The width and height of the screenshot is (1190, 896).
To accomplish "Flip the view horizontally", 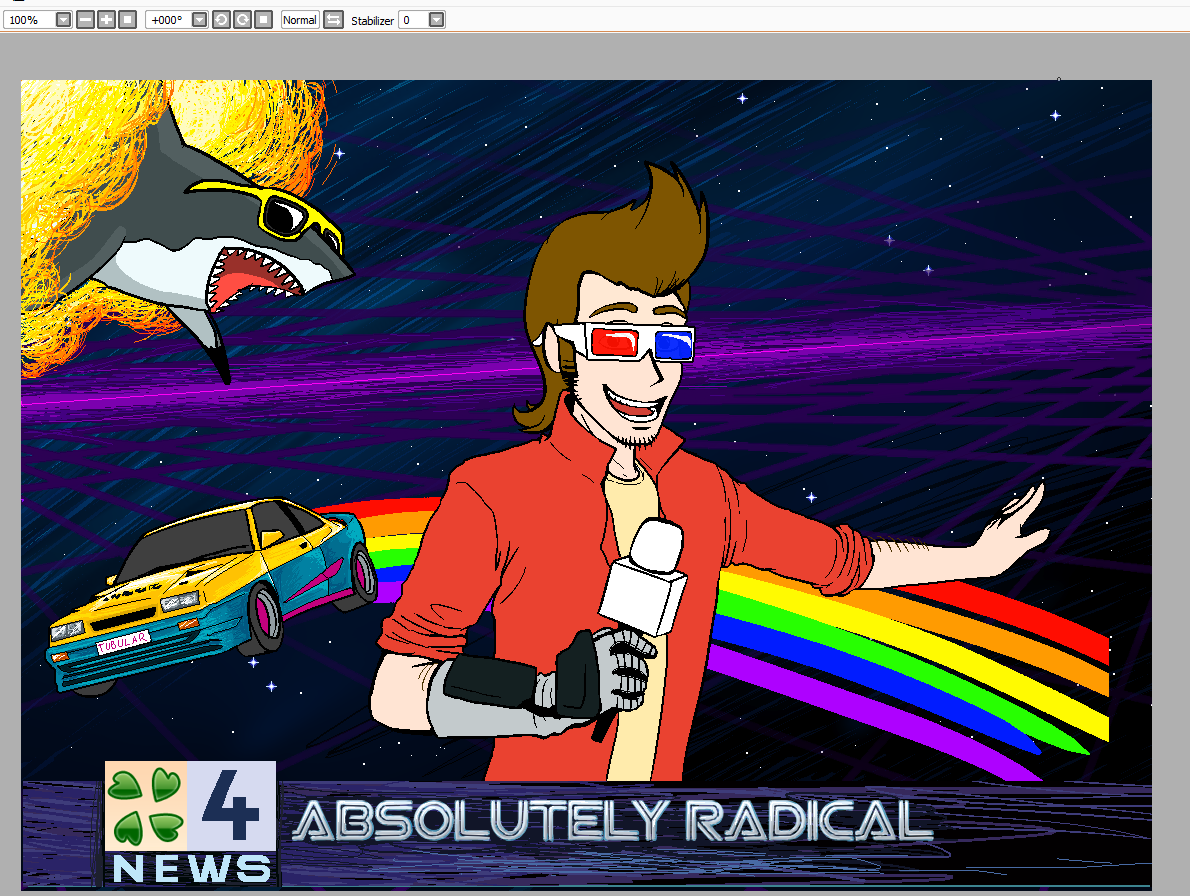I will 334,20.
